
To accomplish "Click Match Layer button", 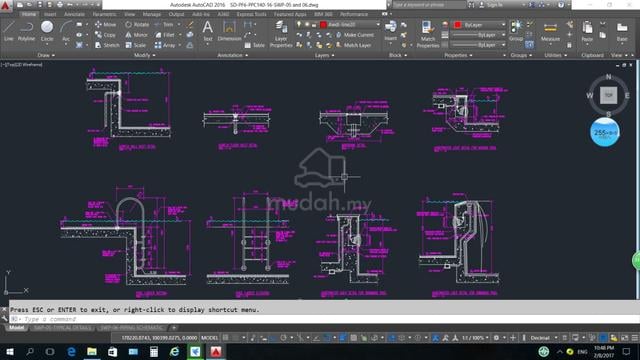I will (x=353, y=45).
